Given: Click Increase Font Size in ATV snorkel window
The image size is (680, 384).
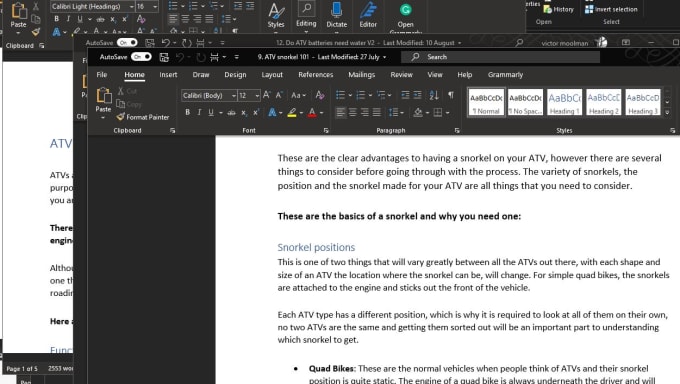Looking at the screenshot, I should click(x=267, y=95).
